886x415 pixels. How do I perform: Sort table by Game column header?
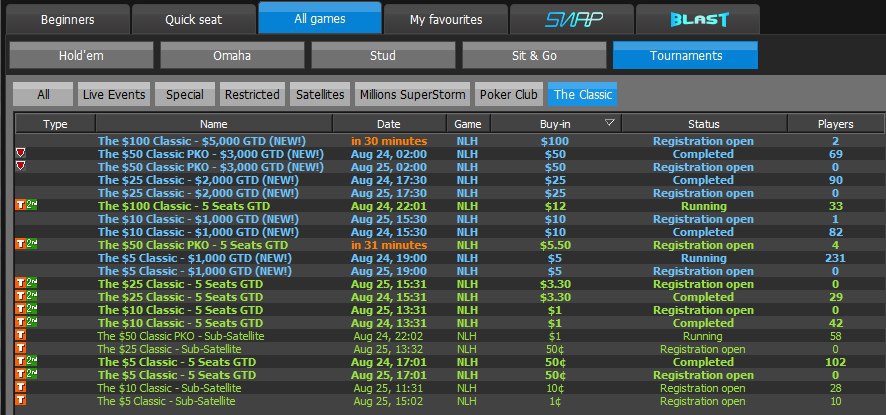(x=468, y=124)
